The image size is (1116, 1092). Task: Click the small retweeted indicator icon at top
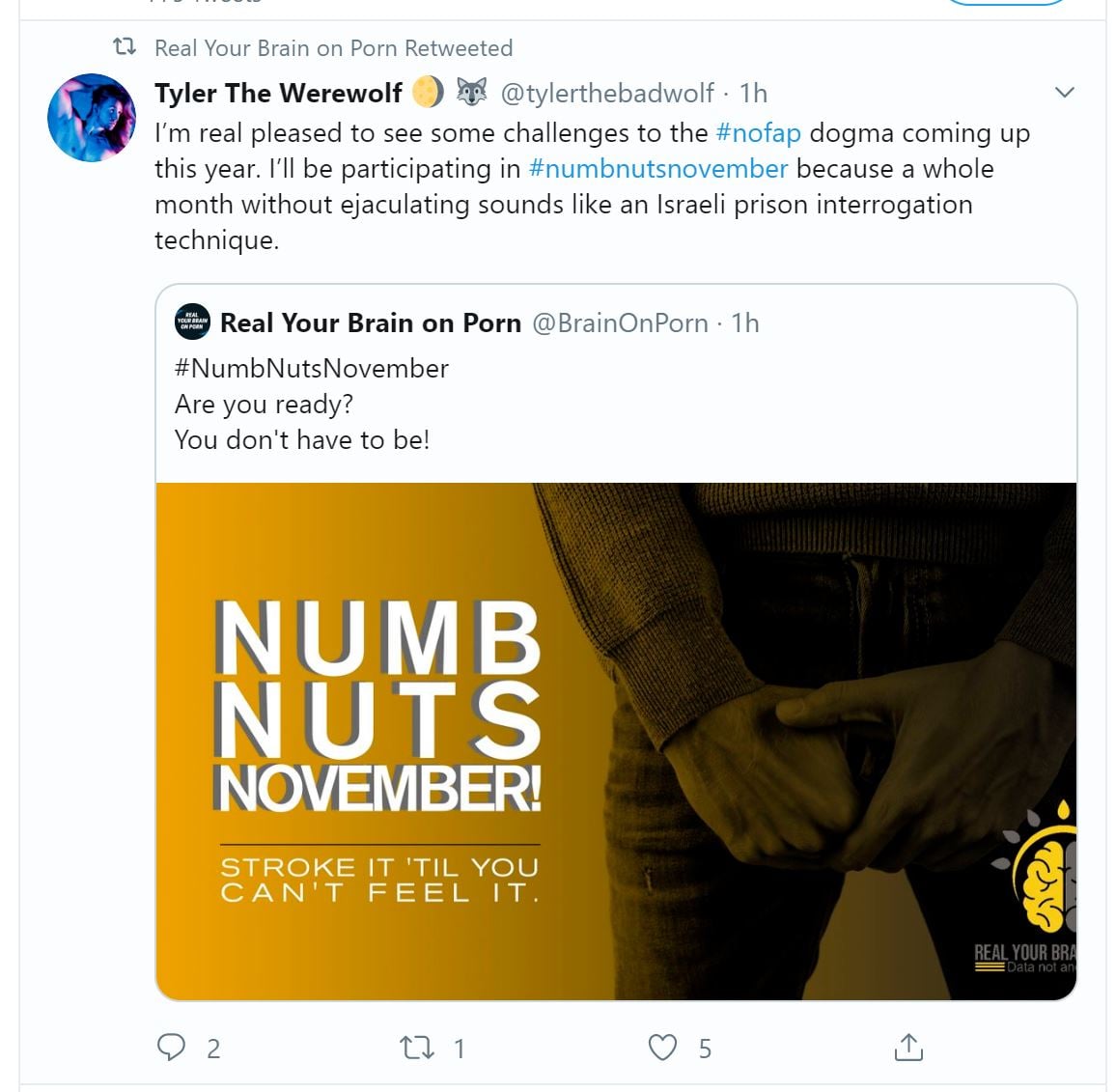125,47
